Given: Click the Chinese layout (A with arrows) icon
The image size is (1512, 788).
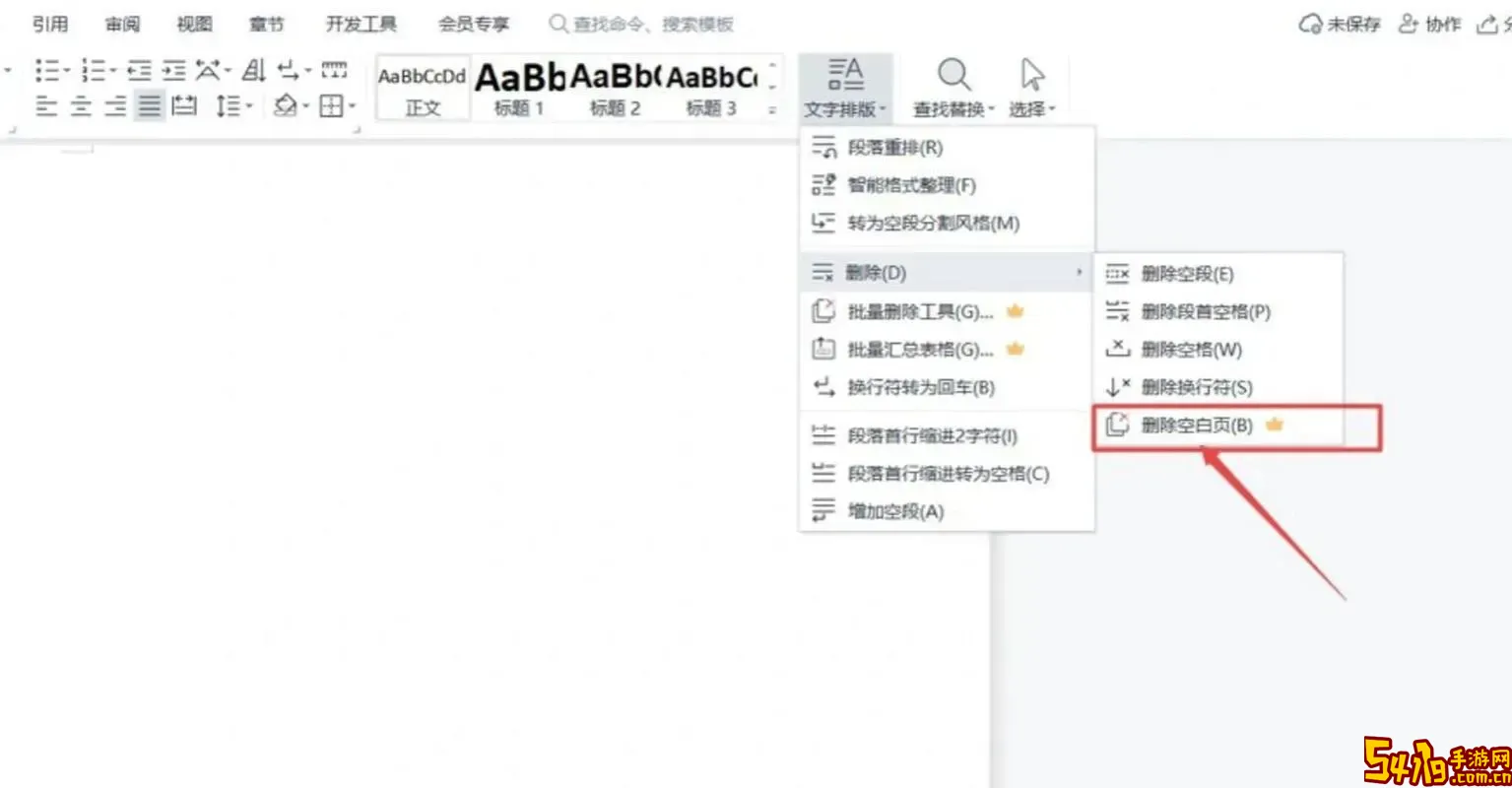Looking at the screenshot, I should (x=207, y=70).
